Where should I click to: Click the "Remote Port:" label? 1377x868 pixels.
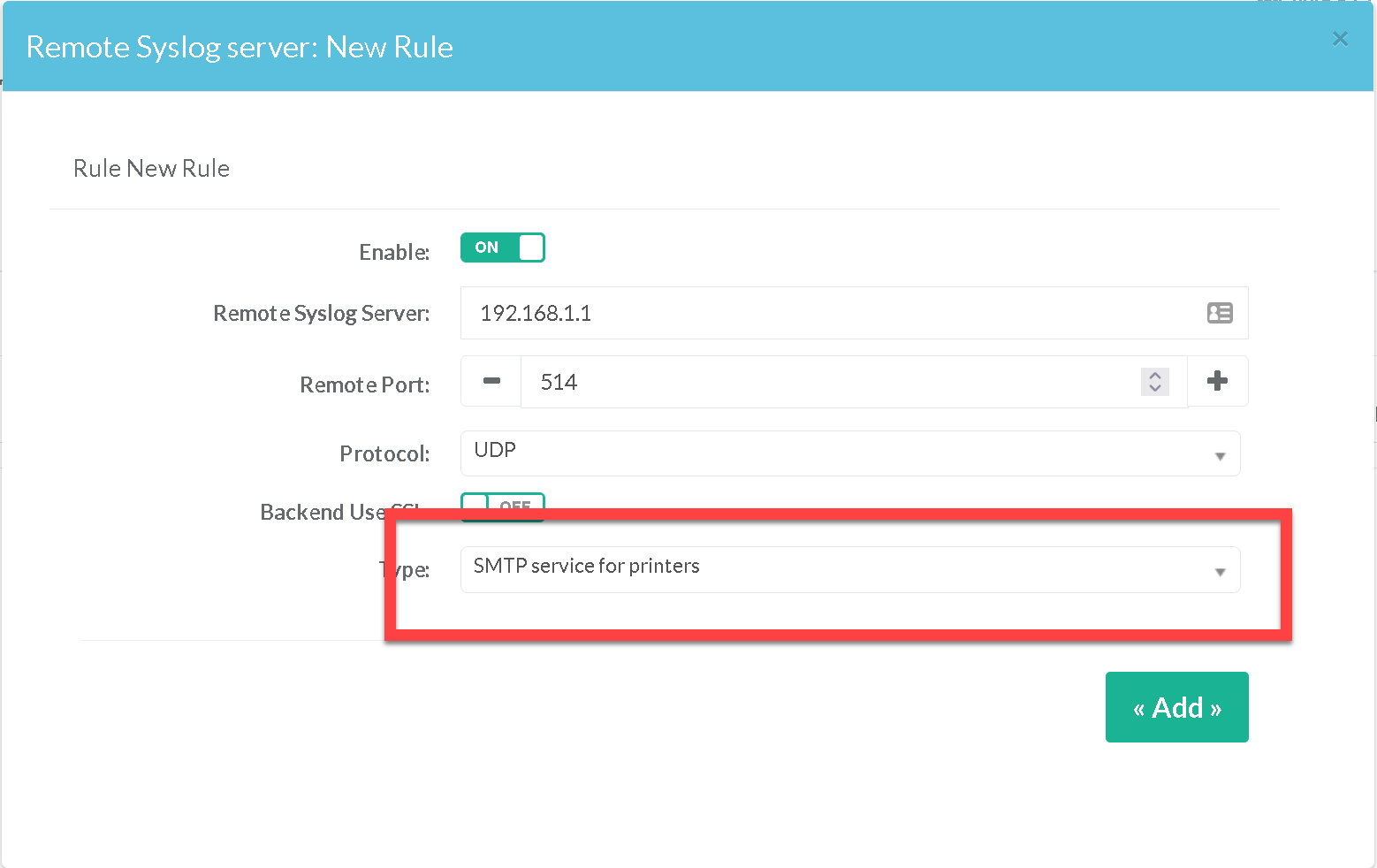point(364,385)
